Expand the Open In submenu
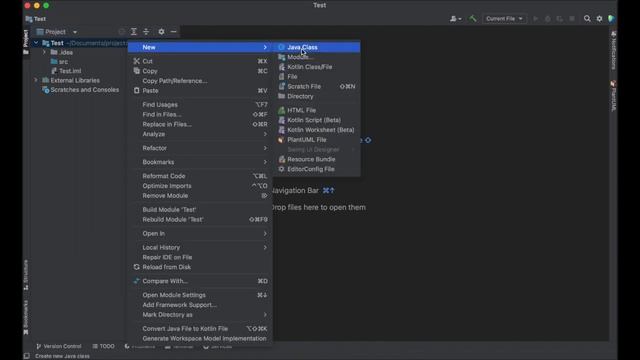This screenshot has width=640, height=360. point(200,233)
